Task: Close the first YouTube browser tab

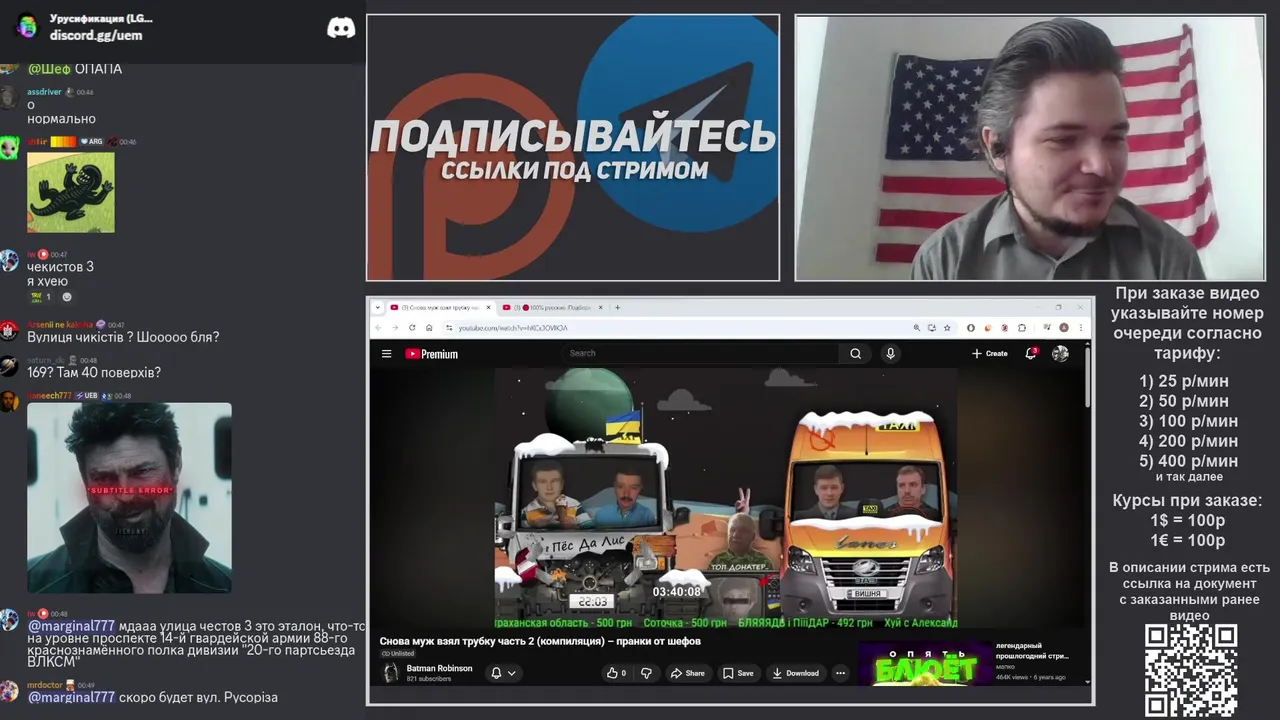Action: pyautogui.click(x=489, y=307)
